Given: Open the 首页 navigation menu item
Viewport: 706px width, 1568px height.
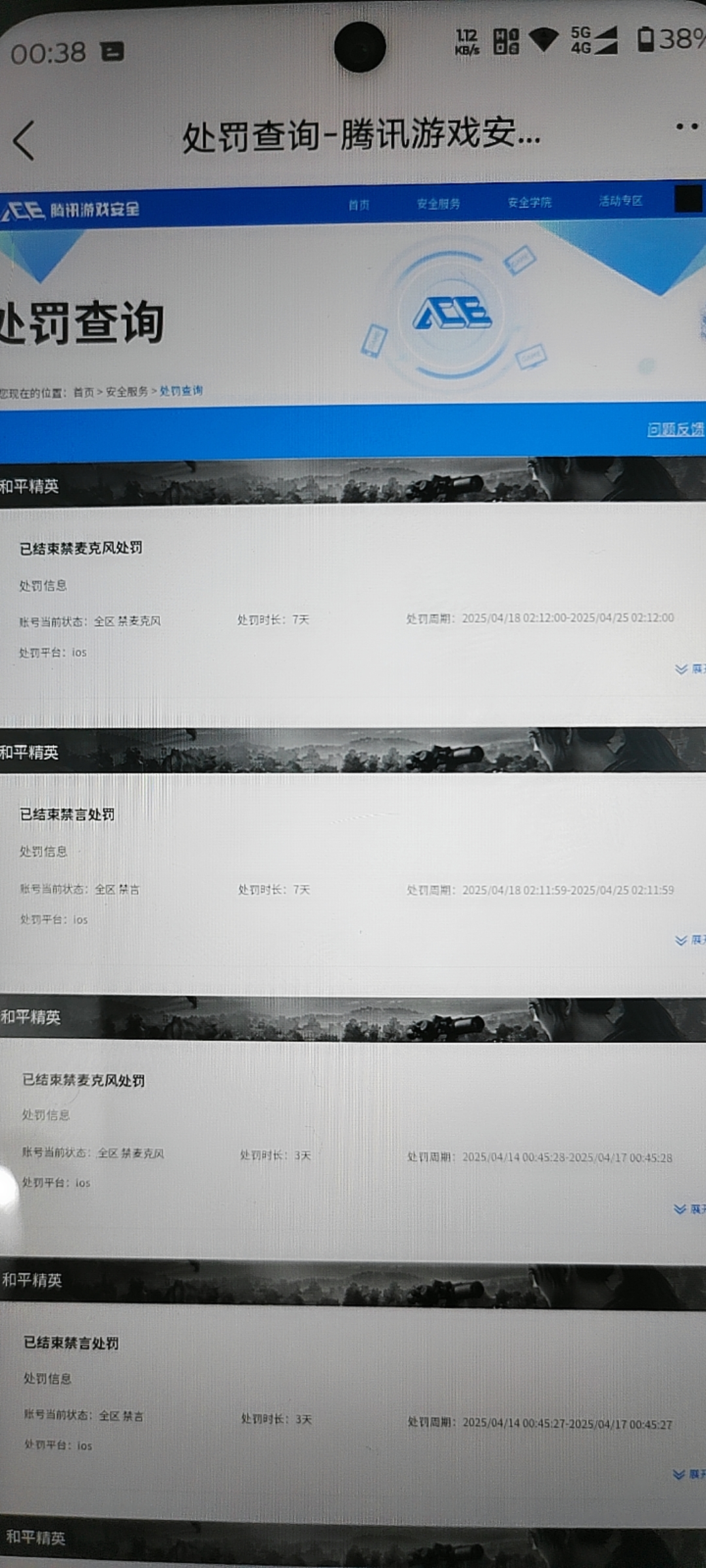Looking at the screenshot, I should click(358, 205).
